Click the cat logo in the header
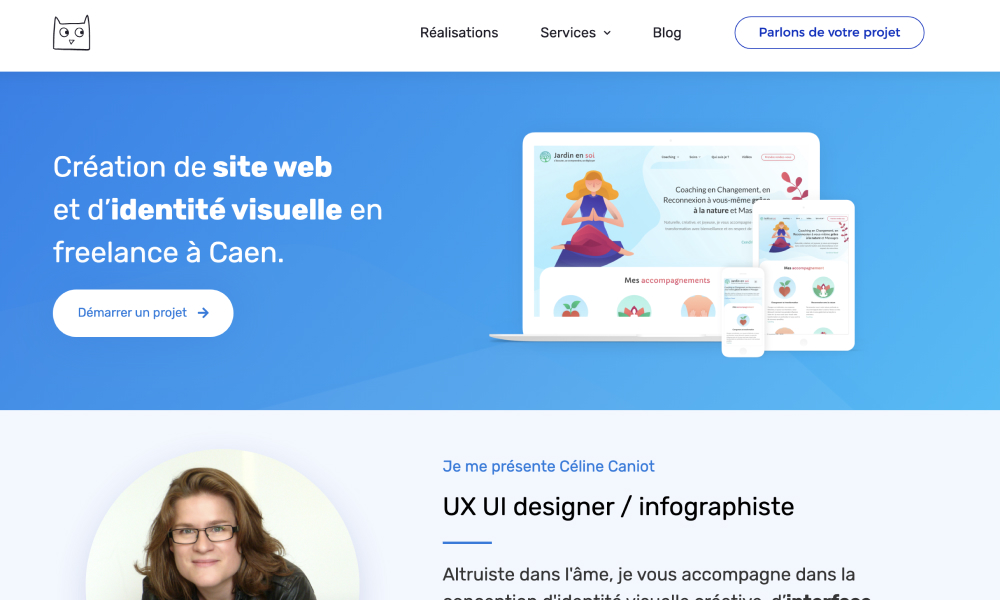Screen dimensions: 1000x600 [x=71, y=33]
